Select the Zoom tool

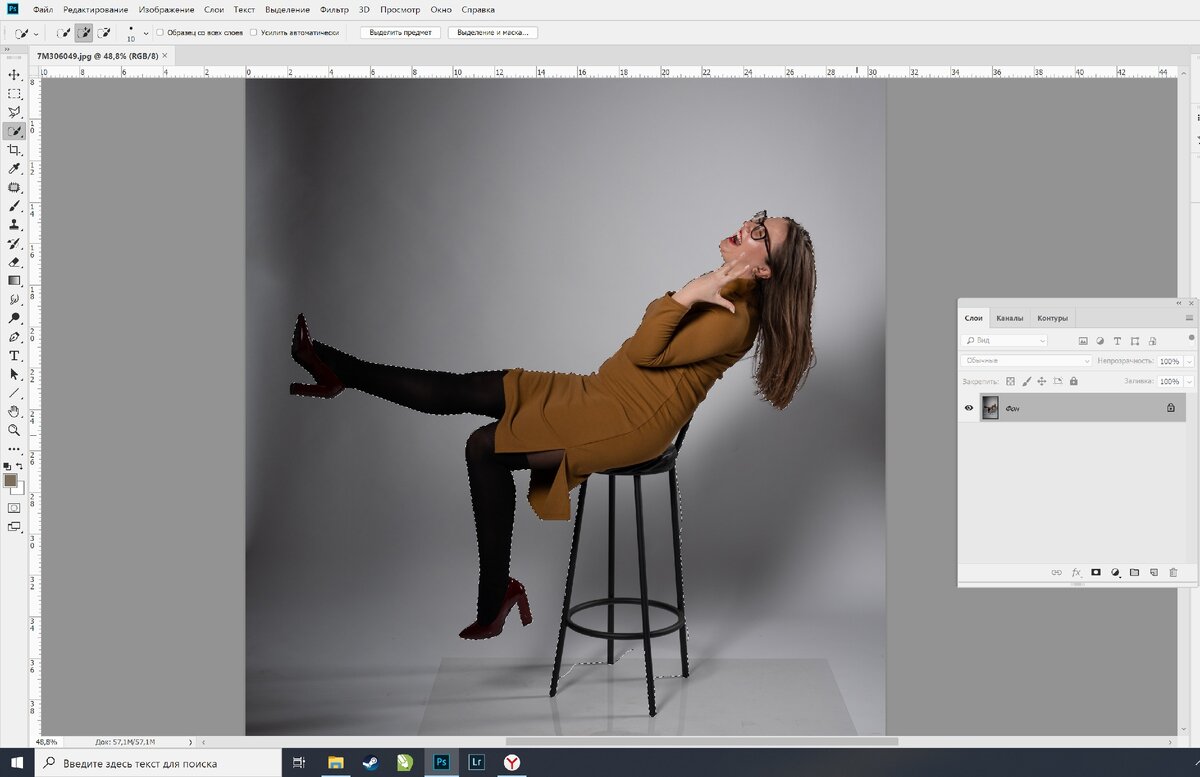click(14, 430)
